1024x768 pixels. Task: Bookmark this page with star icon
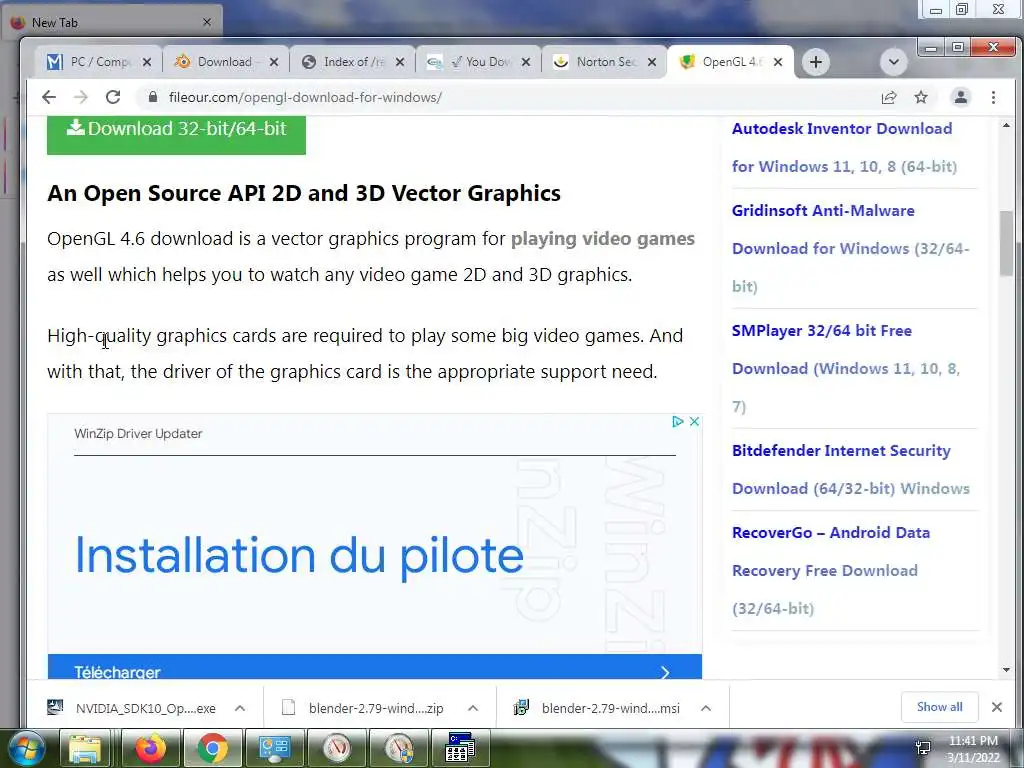tap(921, 97)
